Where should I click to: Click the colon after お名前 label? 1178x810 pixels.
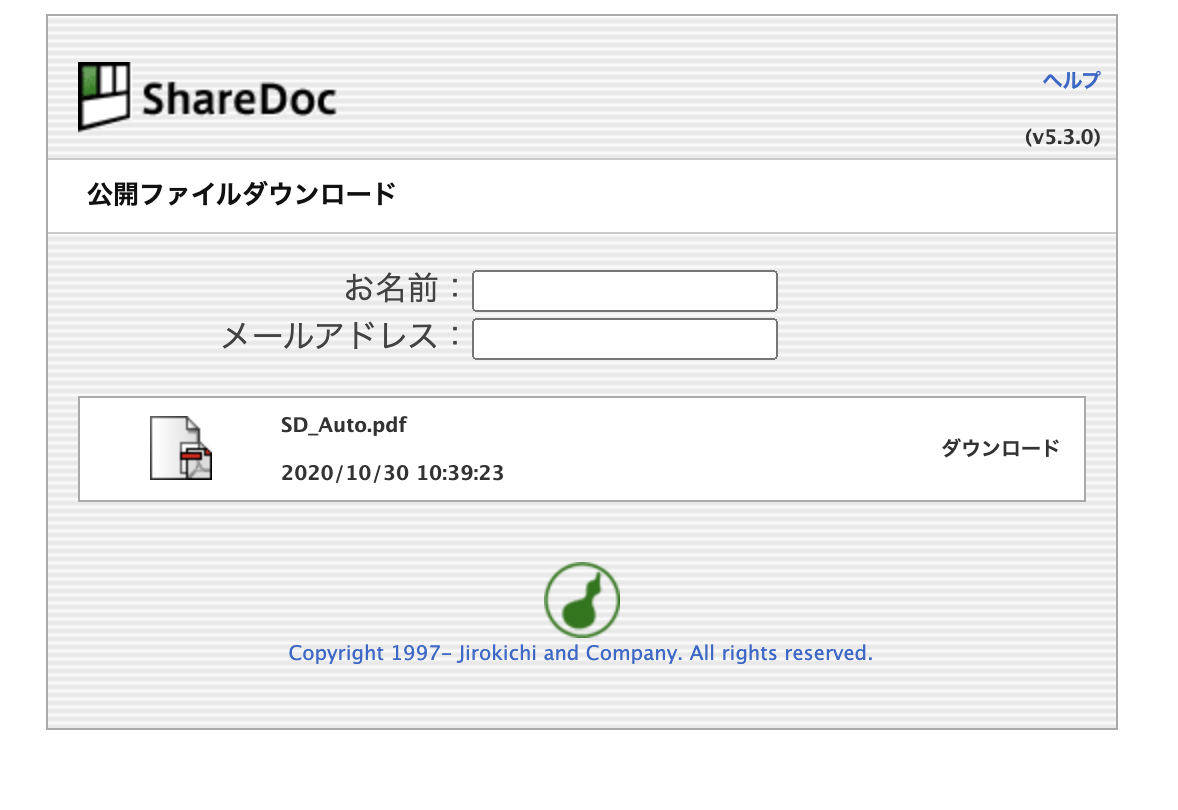[x=455, y=290]
